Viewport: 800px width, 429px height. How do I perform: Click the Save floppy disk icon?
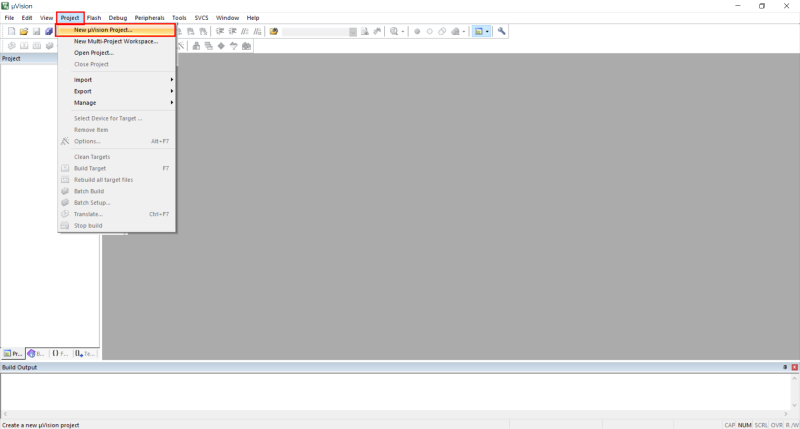[36, 32]
